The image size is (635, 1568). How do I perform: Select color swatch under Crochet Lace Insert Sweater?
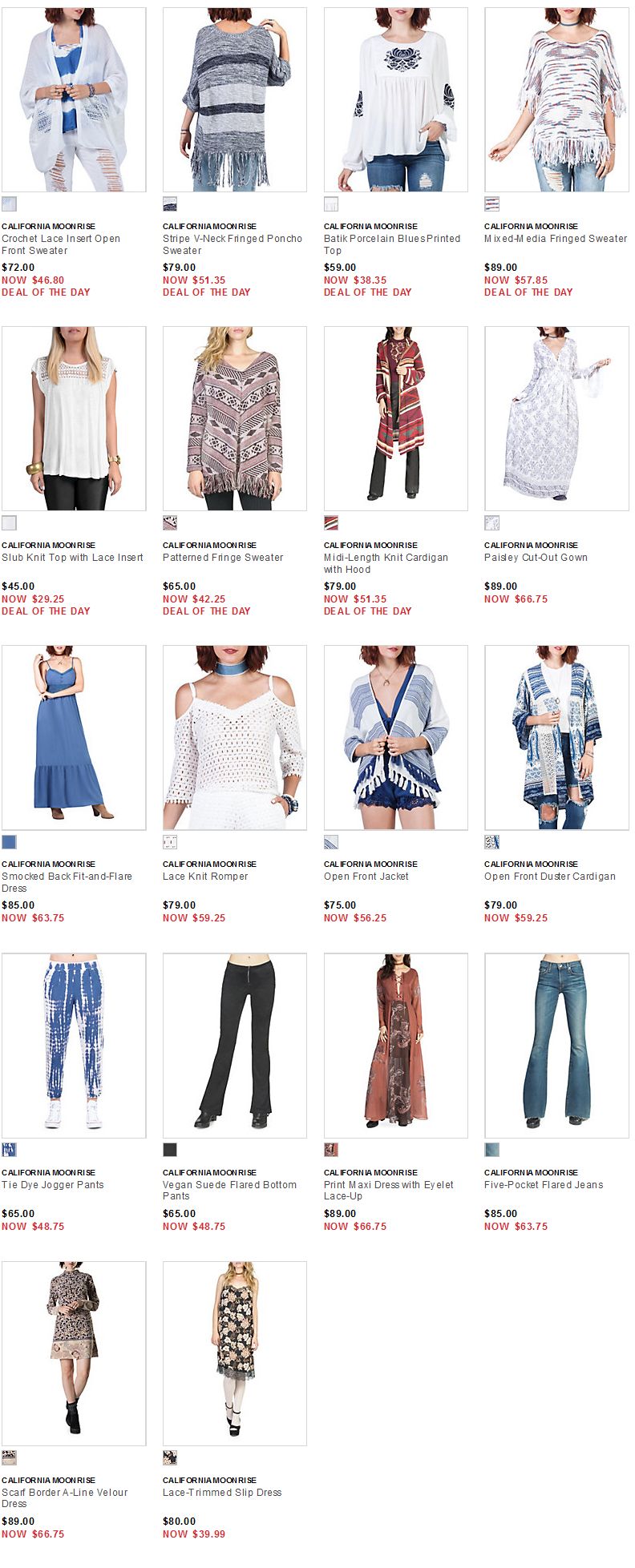click(x=9, y=204)
